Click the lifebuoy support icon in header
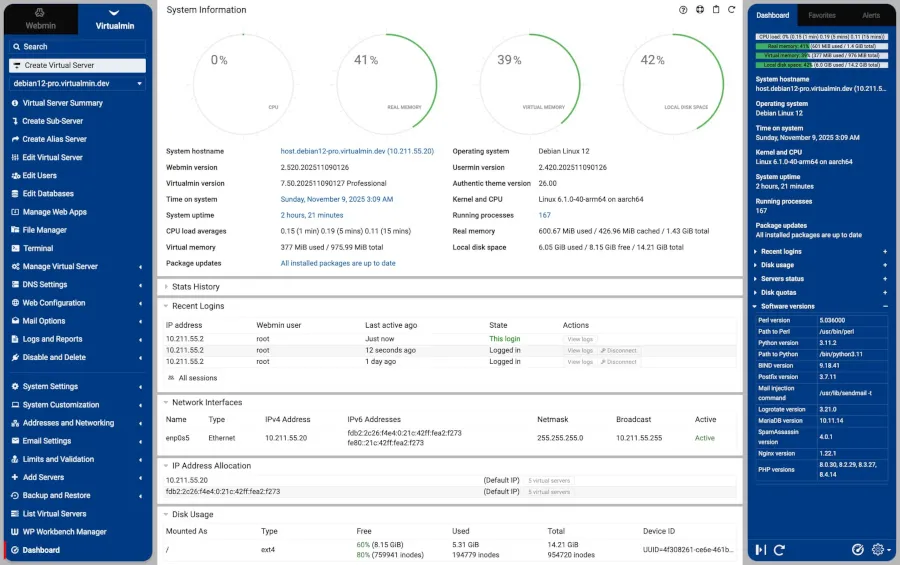Viewport: 900px width, 565px height. (700, 10)
